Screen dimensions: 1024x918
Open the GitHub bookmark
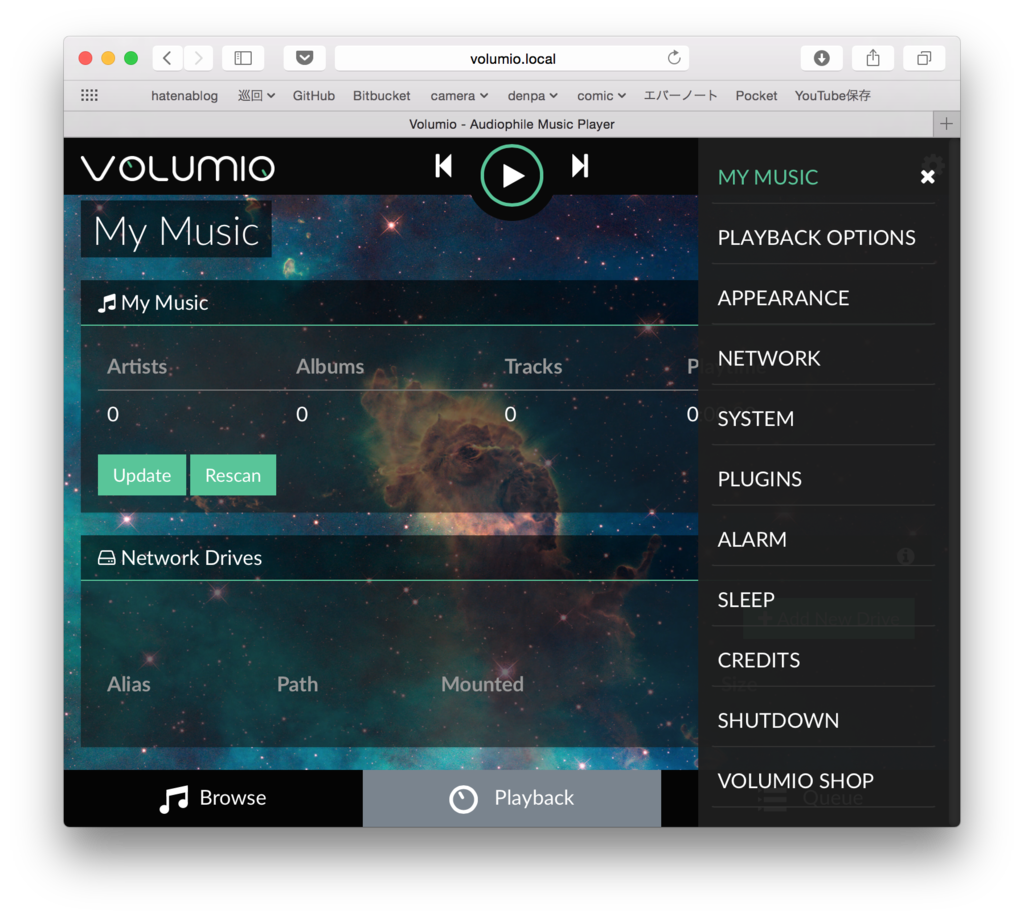click(313, 95)
